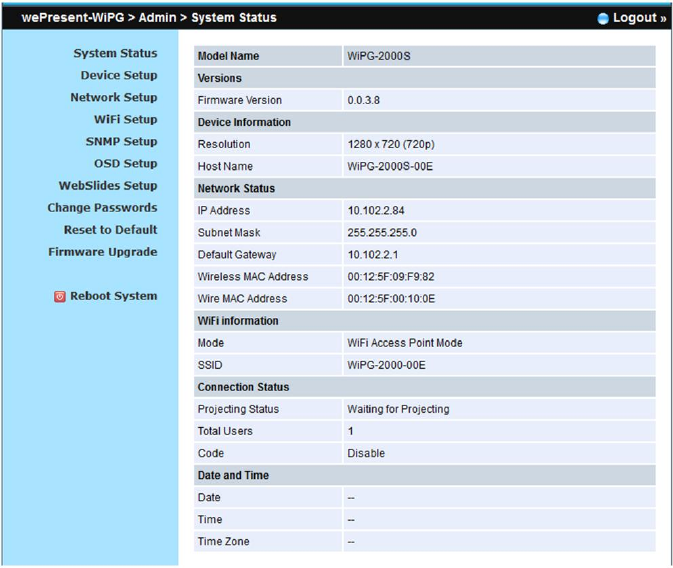The width and height of the screenshot is (673, 568).
Task: Click the Reboot System link
Action: pyautogui.click(x=114, y=296)
